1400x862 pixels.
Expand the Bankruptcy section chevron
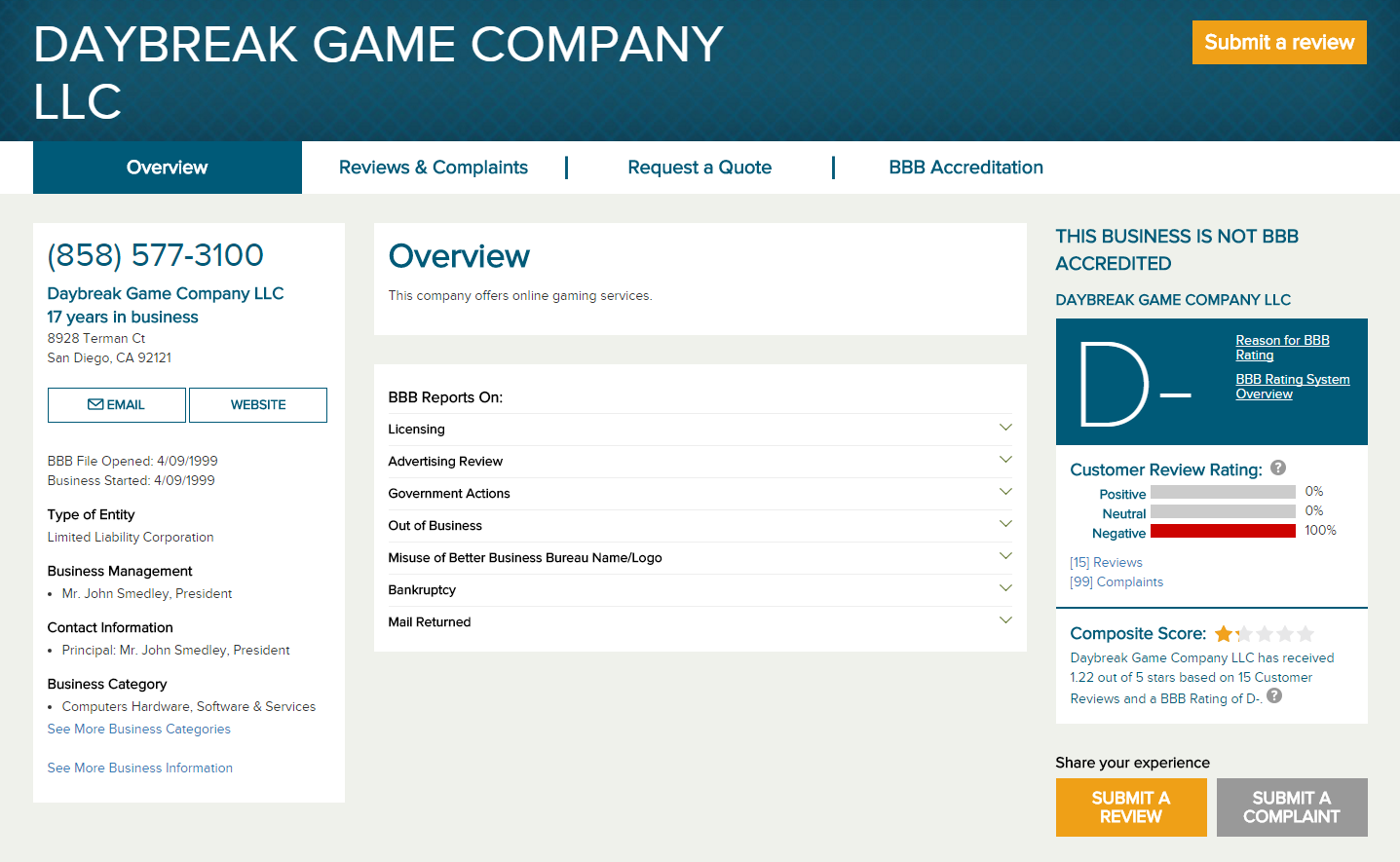[1005, 588]
